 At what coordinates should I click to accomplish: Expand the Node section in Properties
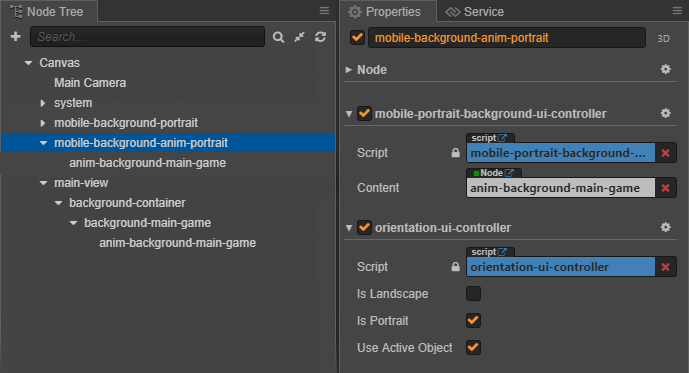[349, 70]
